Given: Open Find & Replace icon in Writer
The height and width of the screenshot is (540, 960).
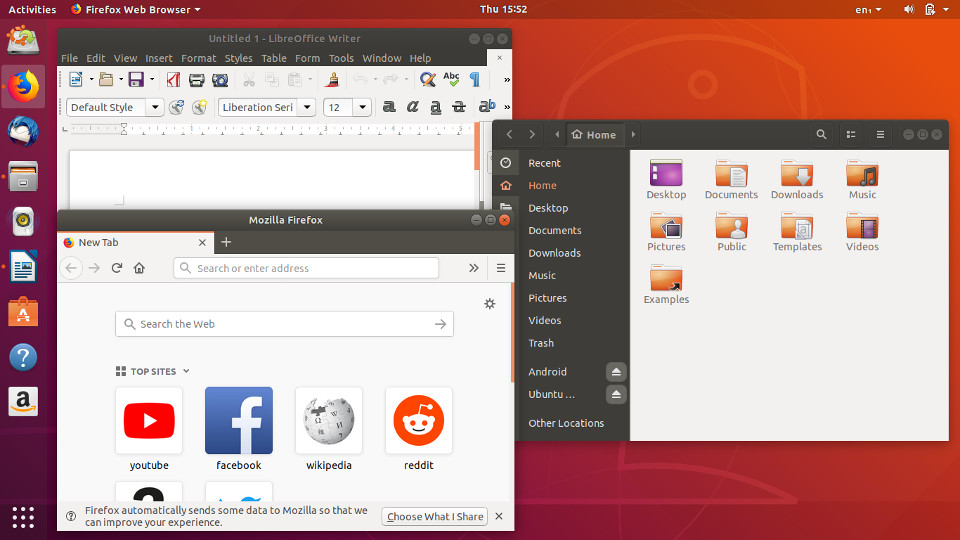Looking at the screenshot, I should (x=427, y=80).
